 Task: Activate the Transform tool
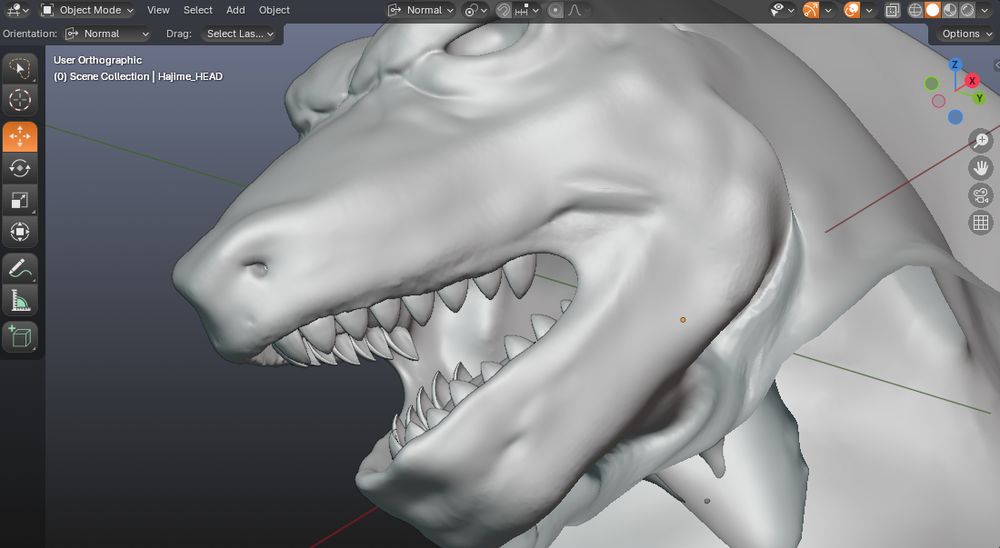20,232
